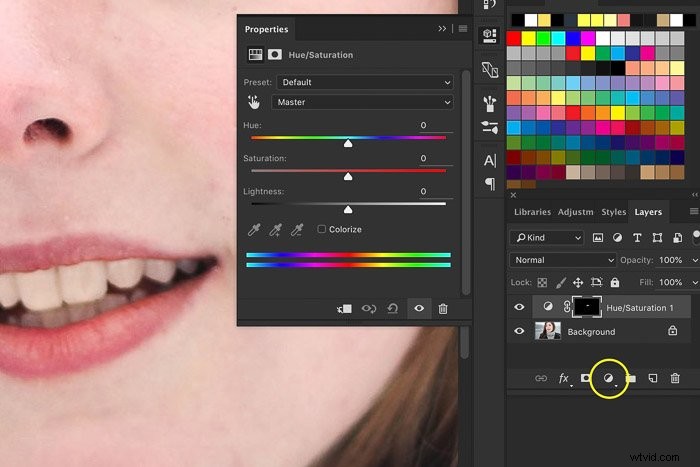Delete this adjustment layer from the Properties panel
Image resolution: width=700 pixels, height=467 pixels.
[x=443, y=309]
